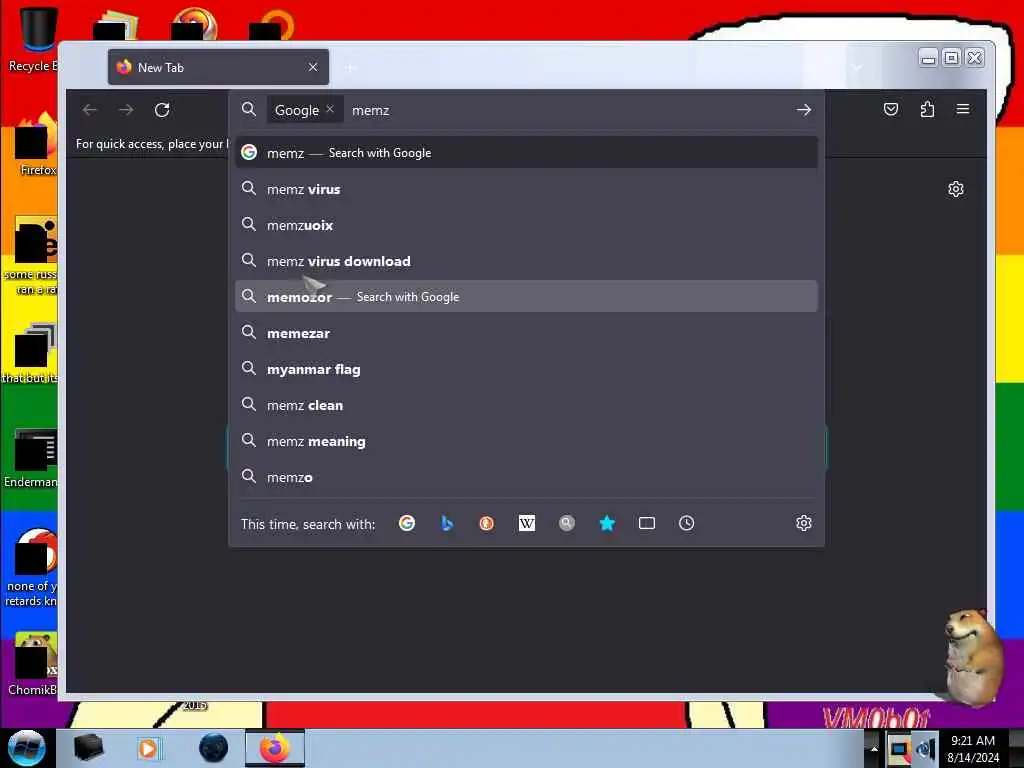The width and height of the screenshot is (1024, 768).
Task: Open the Pocket save icon
Action: pos(891,109)
